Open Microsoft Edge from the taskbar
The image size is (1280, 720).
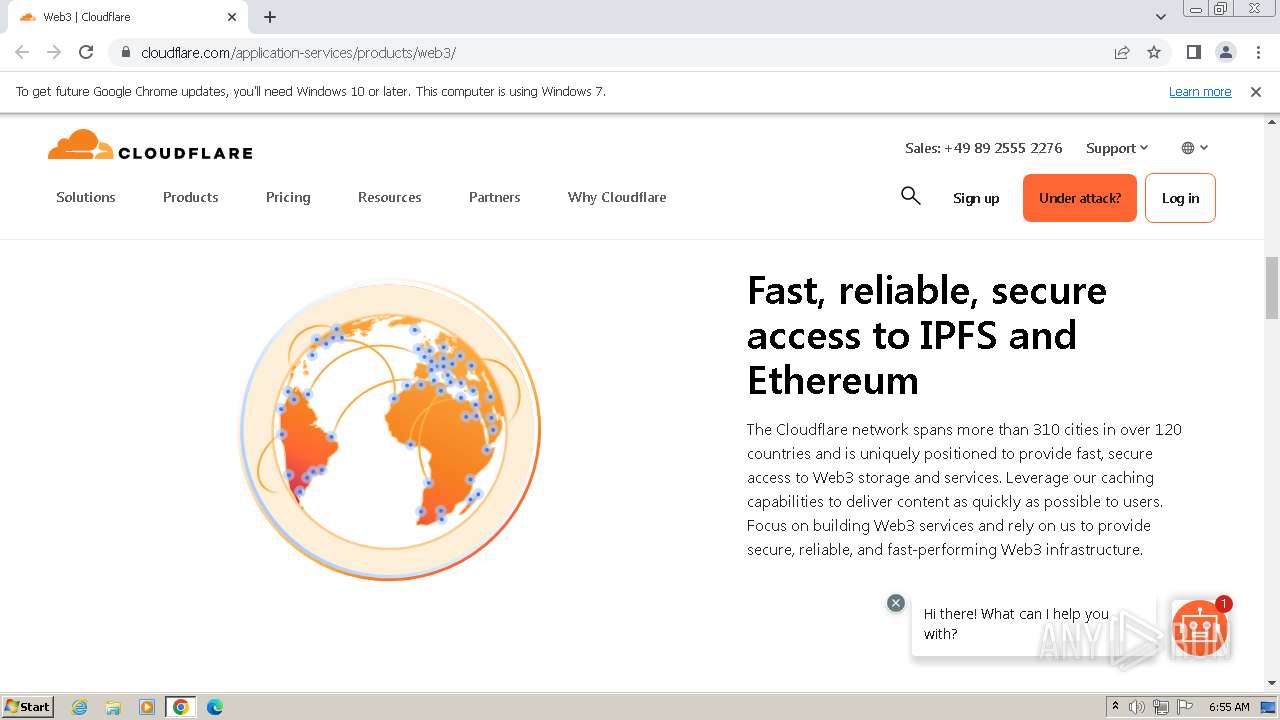[x=215, y=707]
